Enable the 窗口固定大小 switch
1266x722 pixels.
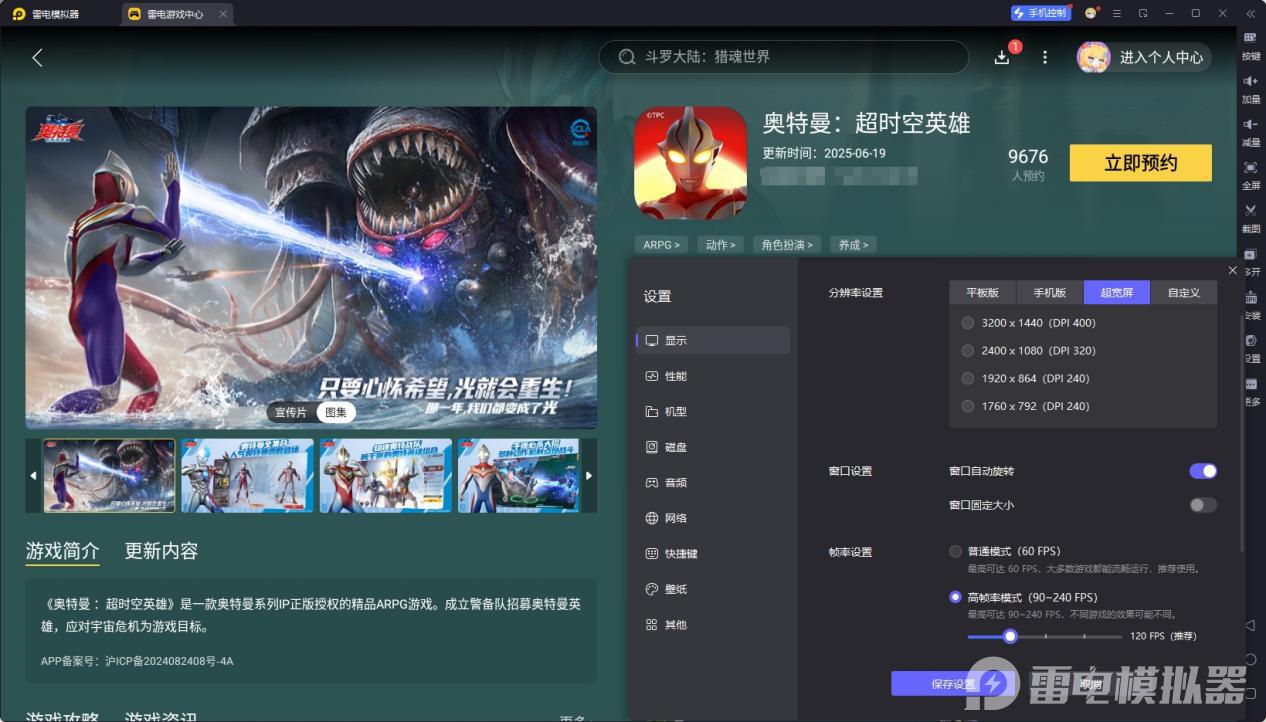pos(1202,505)
